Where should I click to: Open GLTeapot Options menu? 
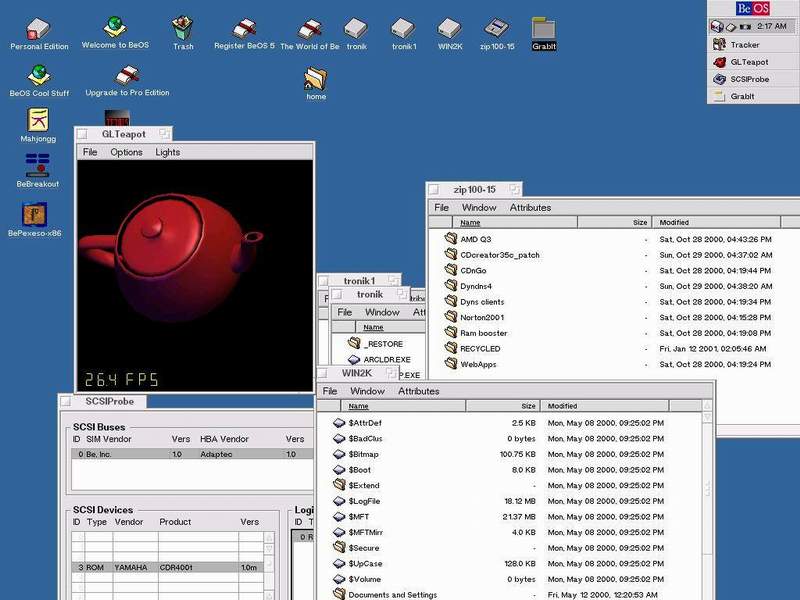pyautogui.click(x=126, y=152)
